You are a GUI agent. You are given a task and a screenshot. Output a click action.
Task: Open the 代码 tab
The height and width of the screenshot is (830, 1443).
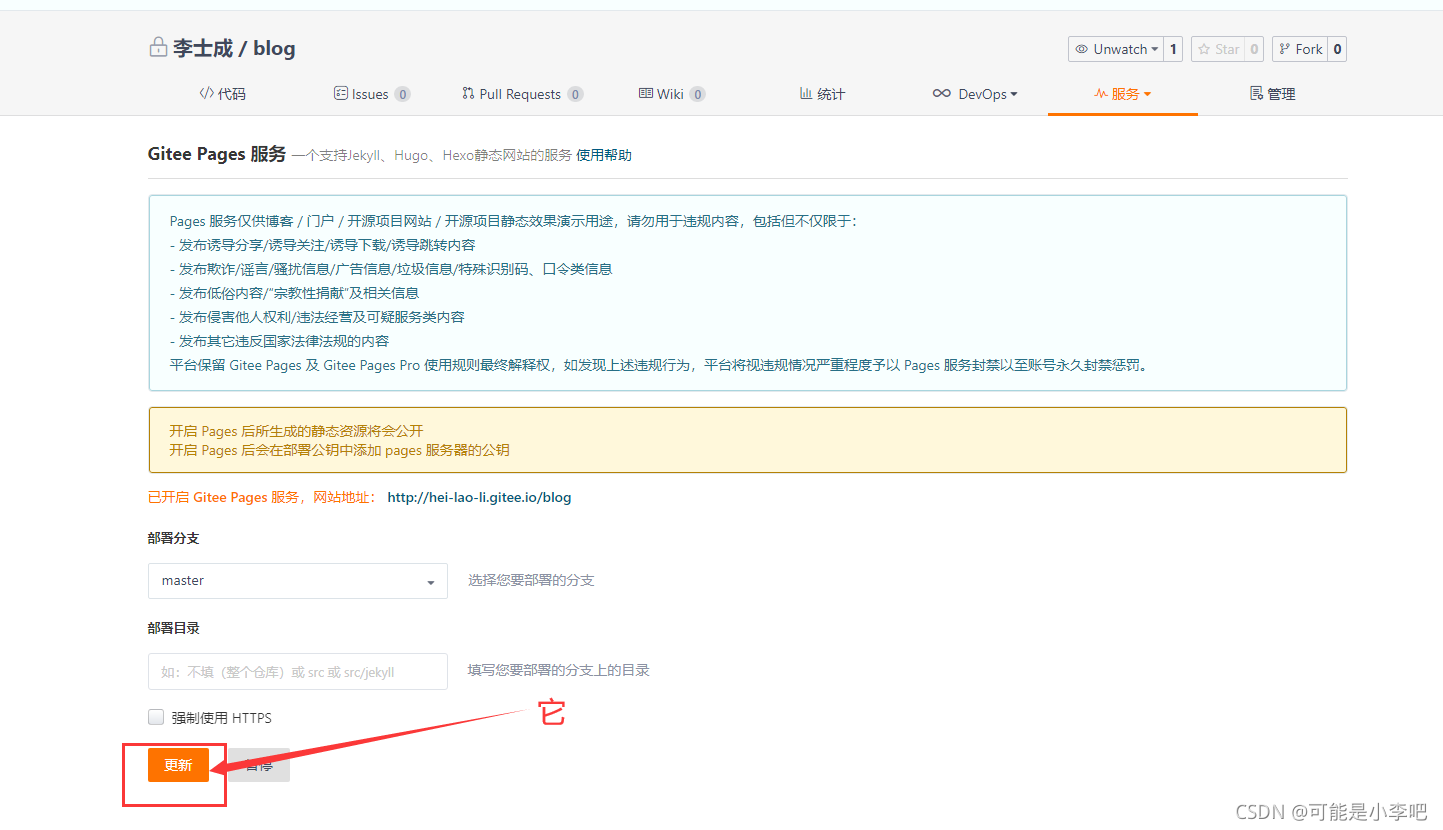[222, 93]
